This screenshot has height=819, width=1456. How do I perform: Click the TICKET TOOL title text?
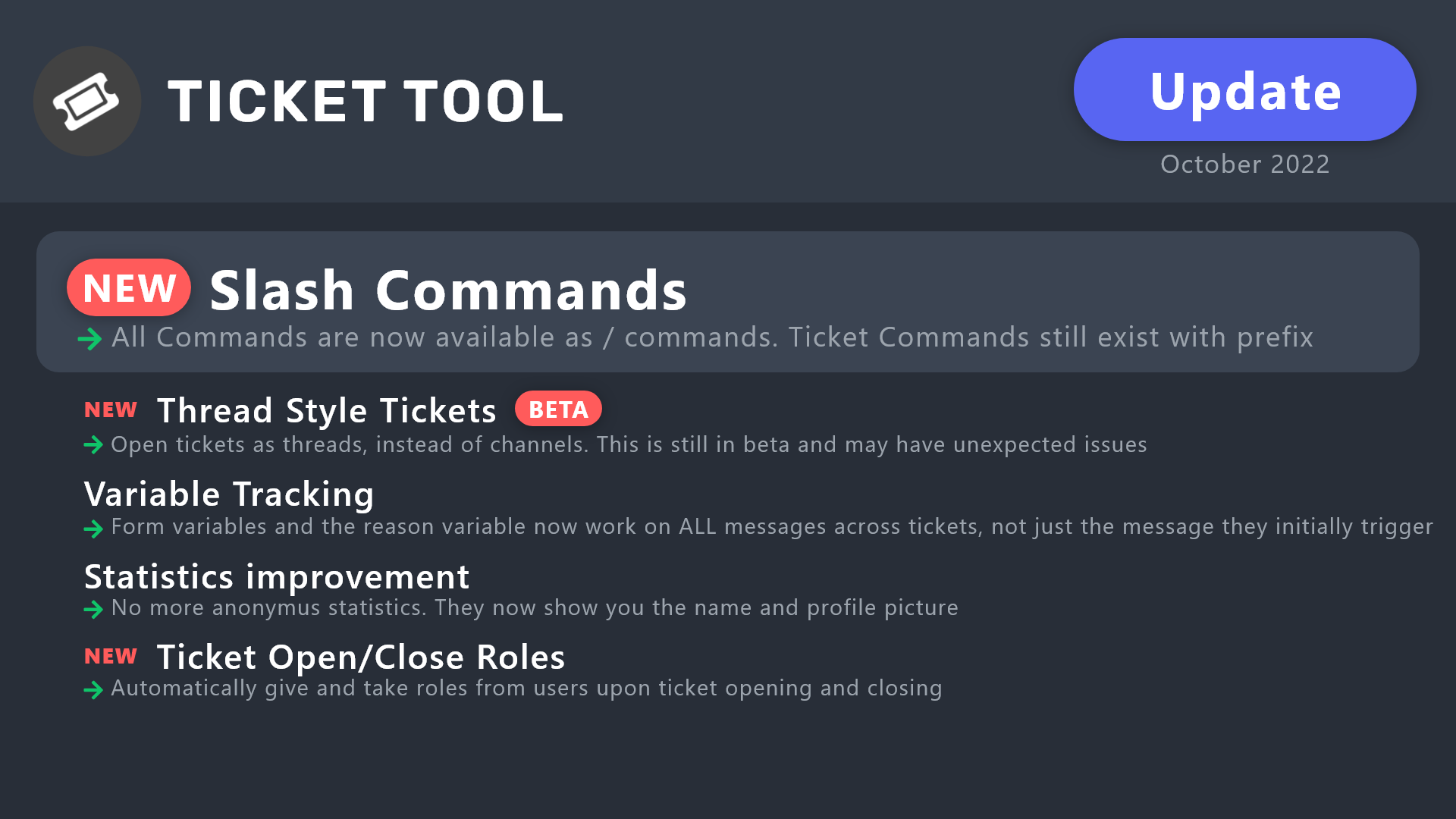(366, 102)
